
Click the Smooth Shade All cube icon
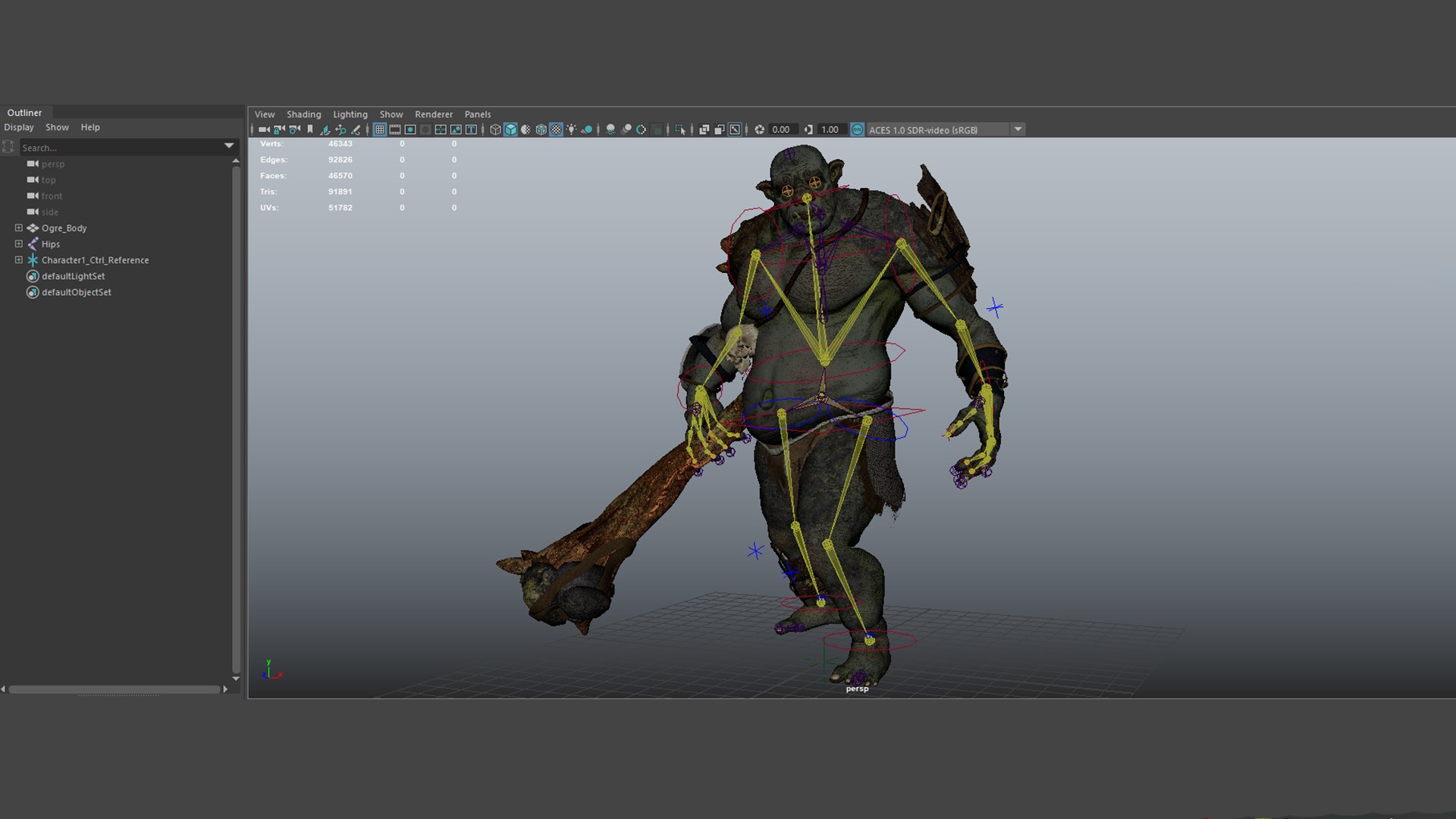pos(510,130)
